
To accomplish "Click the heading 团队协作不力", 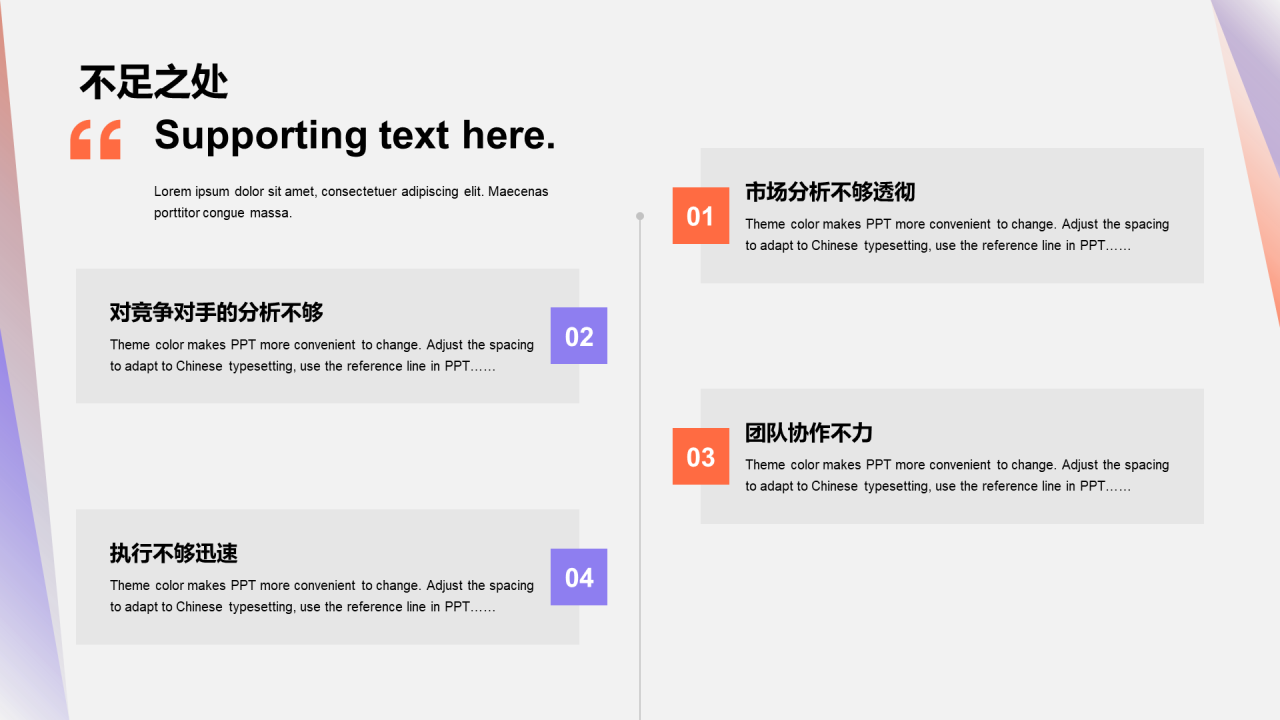I will (x=808, y=433).
